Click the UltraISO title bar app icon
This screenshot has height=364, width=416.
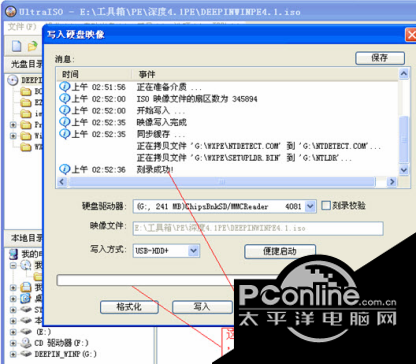[11, 12]
